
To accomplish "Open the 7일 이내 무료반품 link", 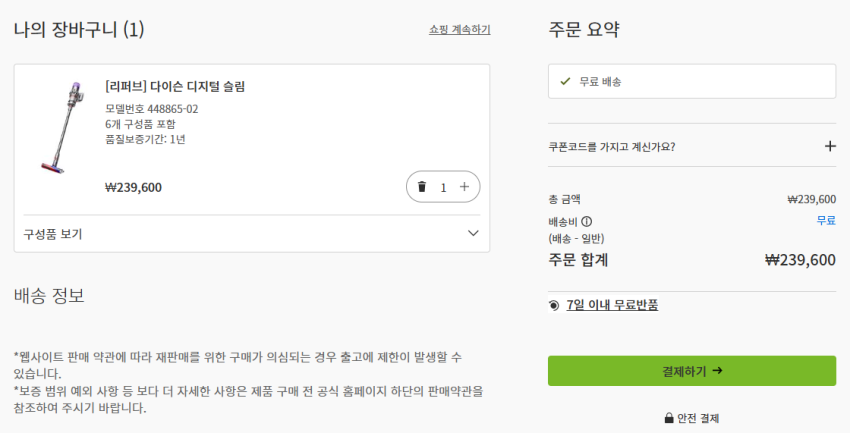I will click(x=612, y=305).
